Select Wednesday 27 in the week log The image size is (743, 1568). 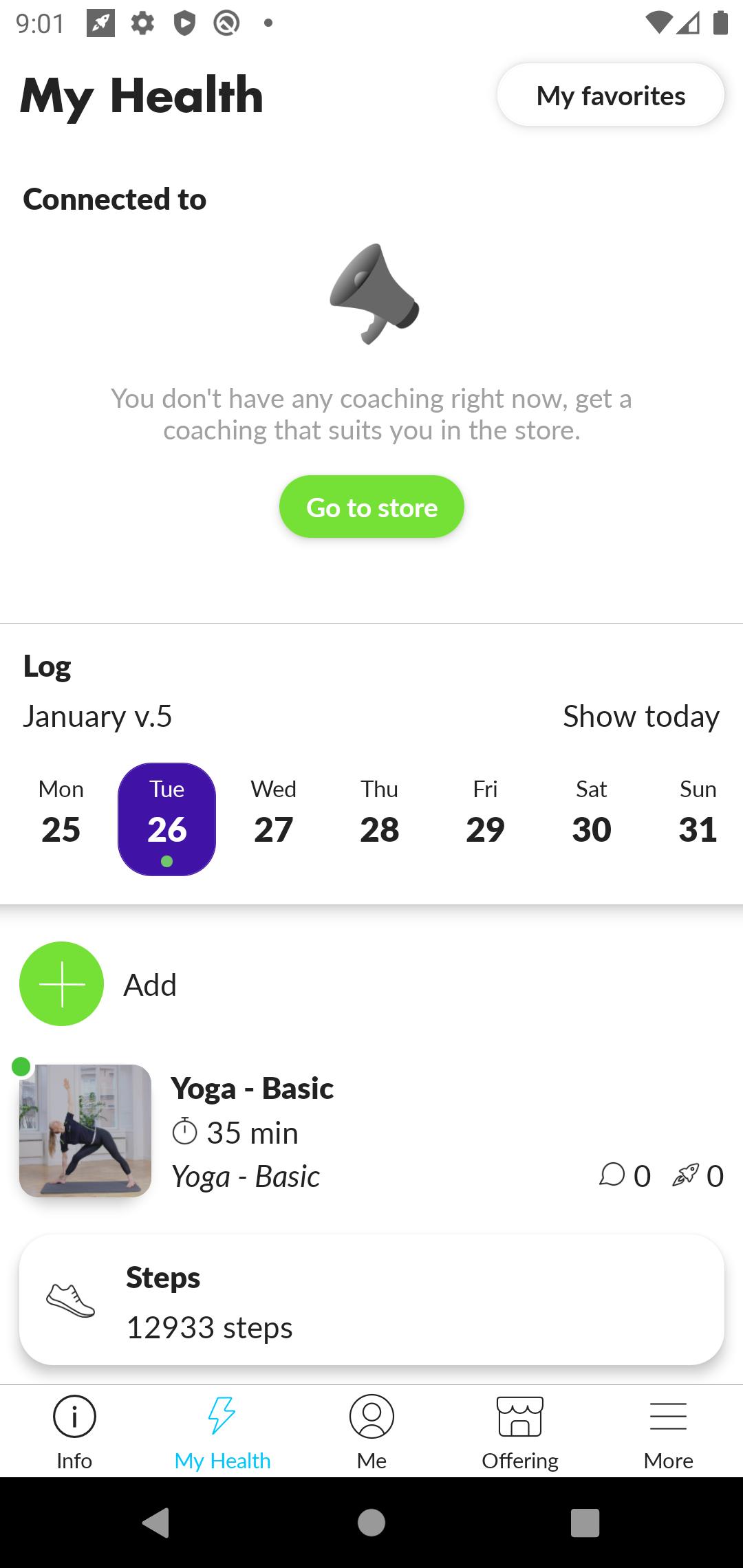(274, 818)
